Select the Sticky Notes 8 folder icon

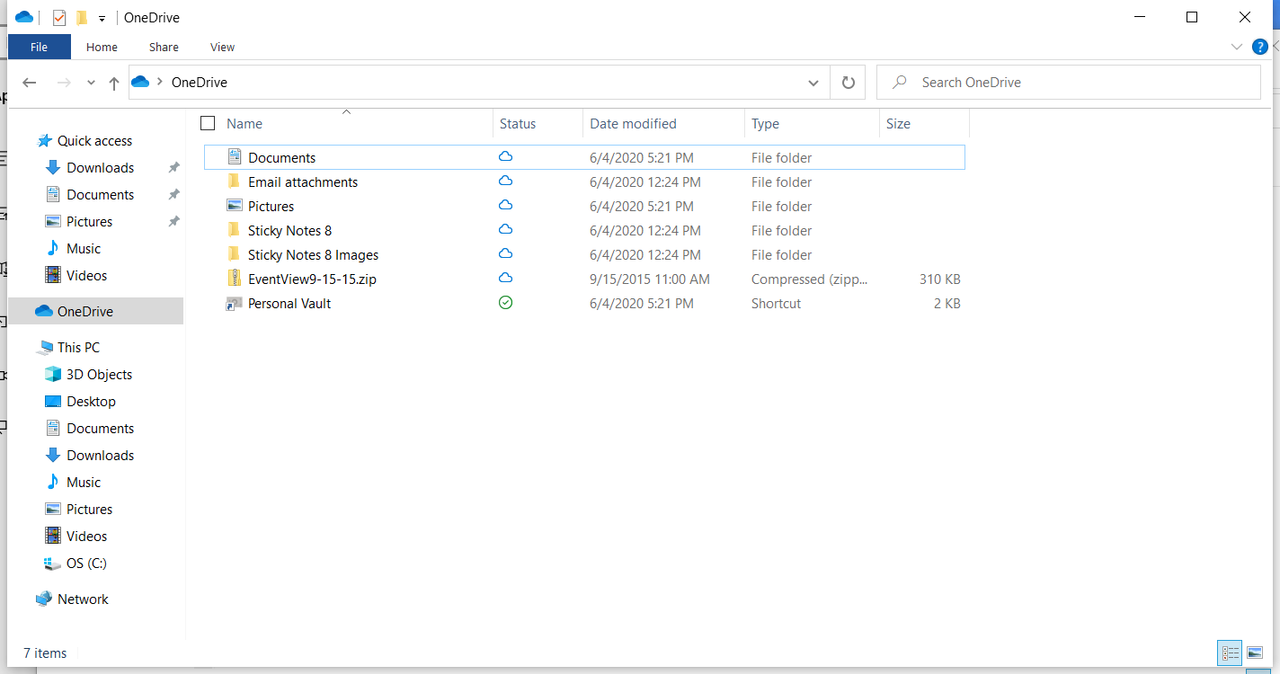[x=234, y=230]
